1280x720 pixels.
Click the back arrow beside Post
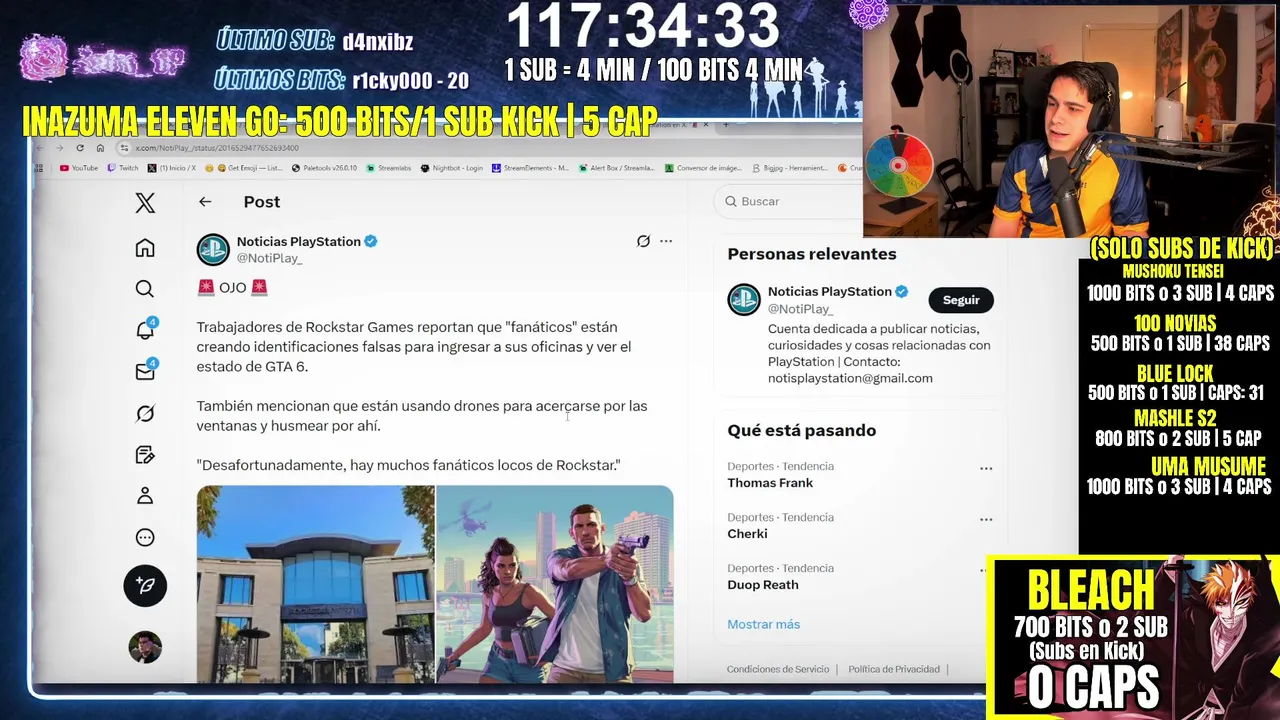pos(205,202)
